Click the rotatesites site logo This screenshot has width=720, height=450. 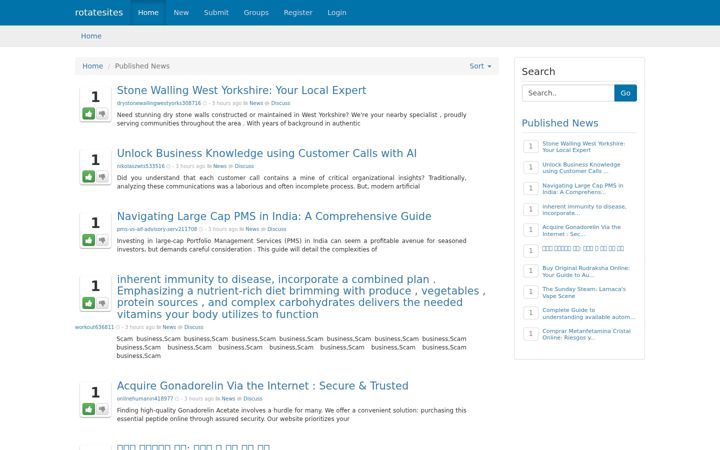tap(99, 12)
